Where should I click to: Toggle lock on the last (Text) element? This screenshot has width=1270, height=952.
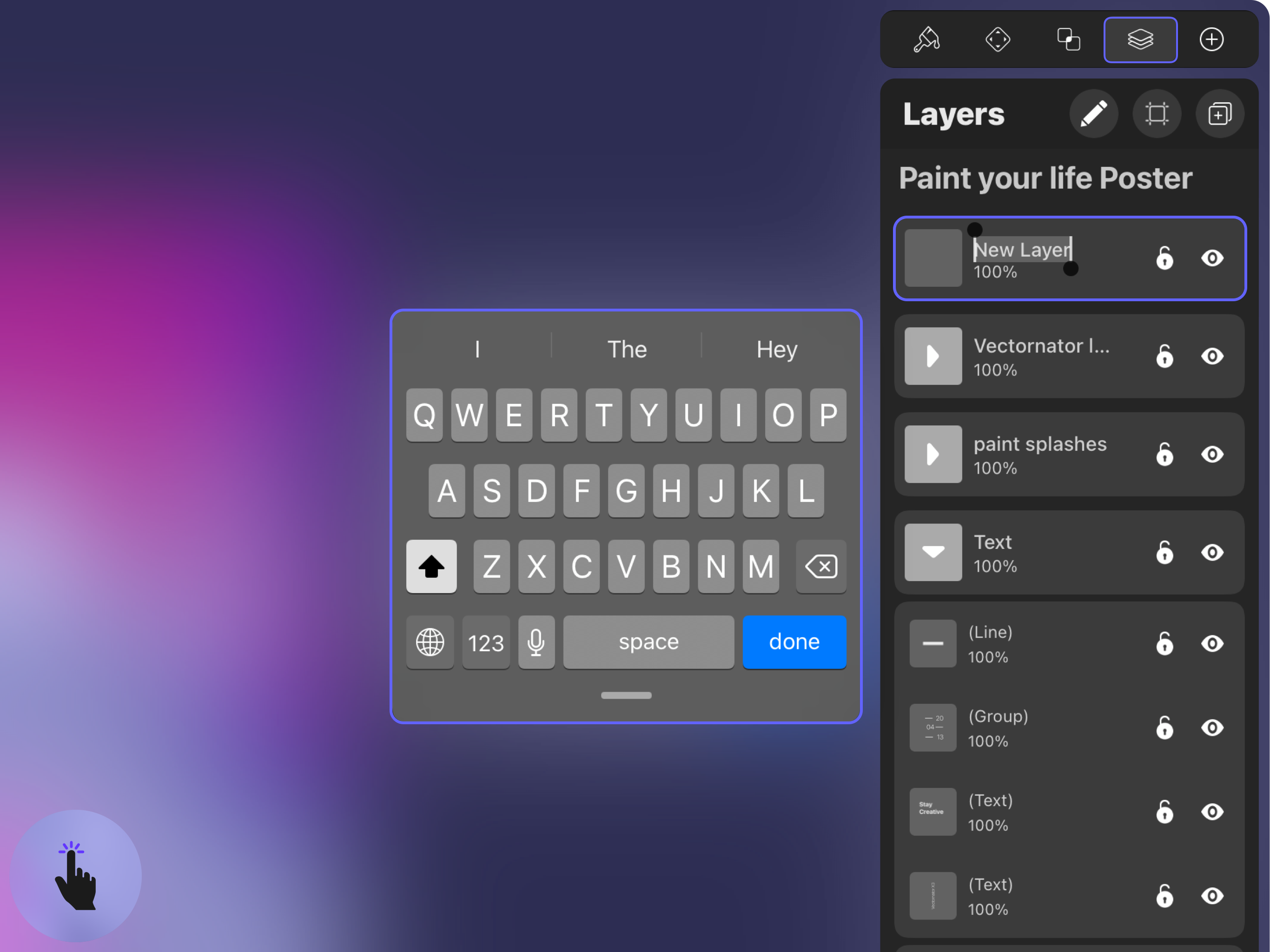(x=1164, y=896)
